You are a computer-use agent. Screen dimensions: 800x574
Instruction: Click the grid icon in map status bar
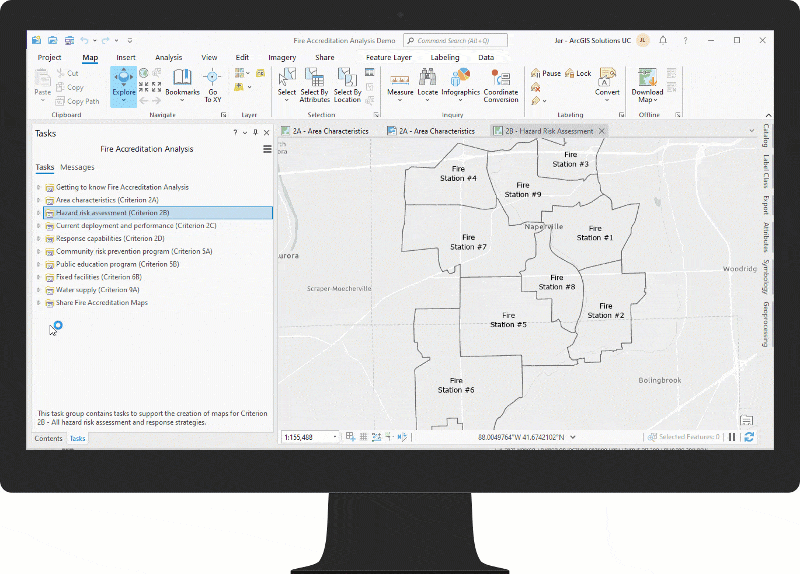[x=363, y=437]
